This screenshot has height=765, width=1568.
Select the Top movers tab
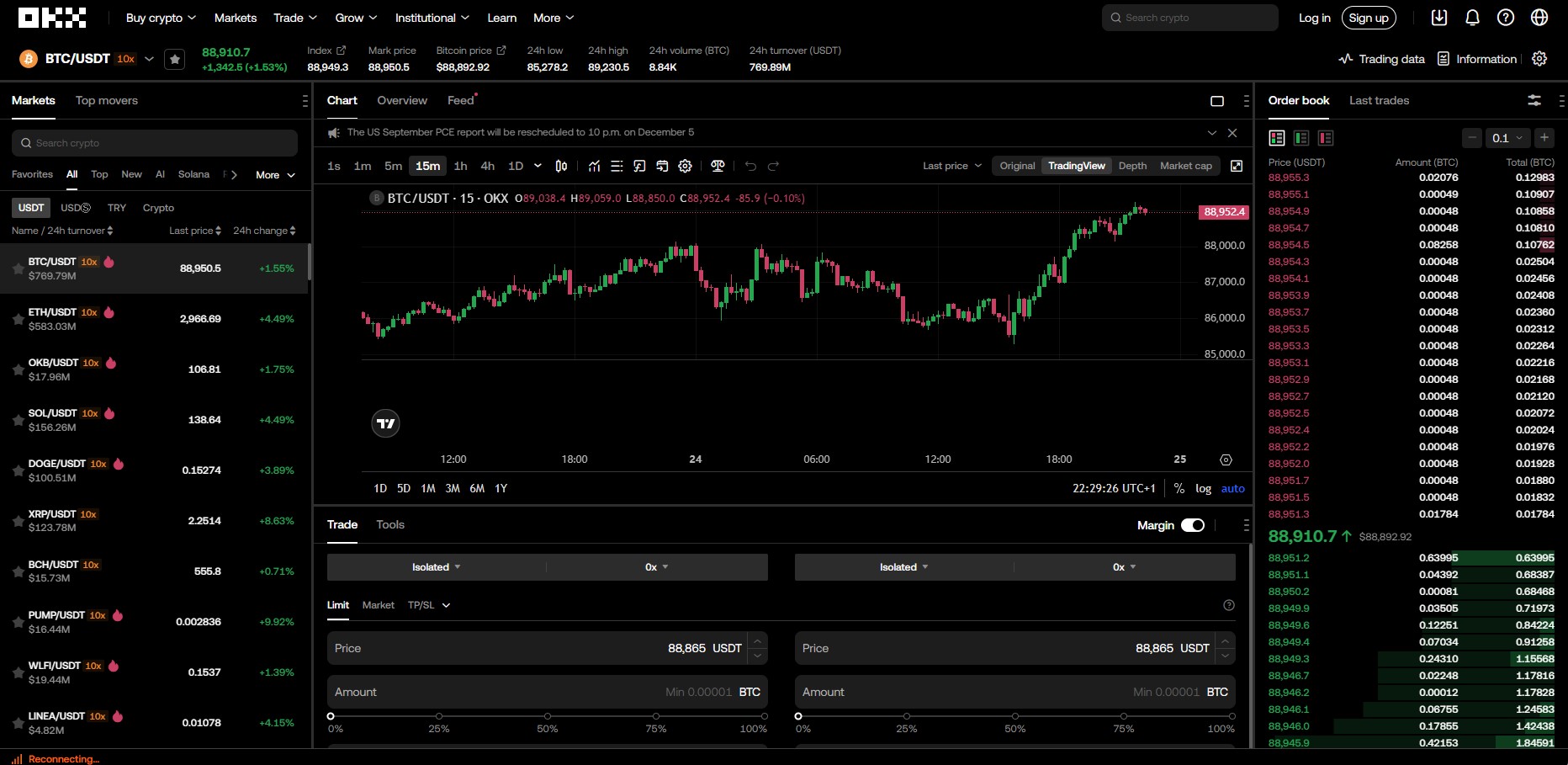[x=106, y=100]
